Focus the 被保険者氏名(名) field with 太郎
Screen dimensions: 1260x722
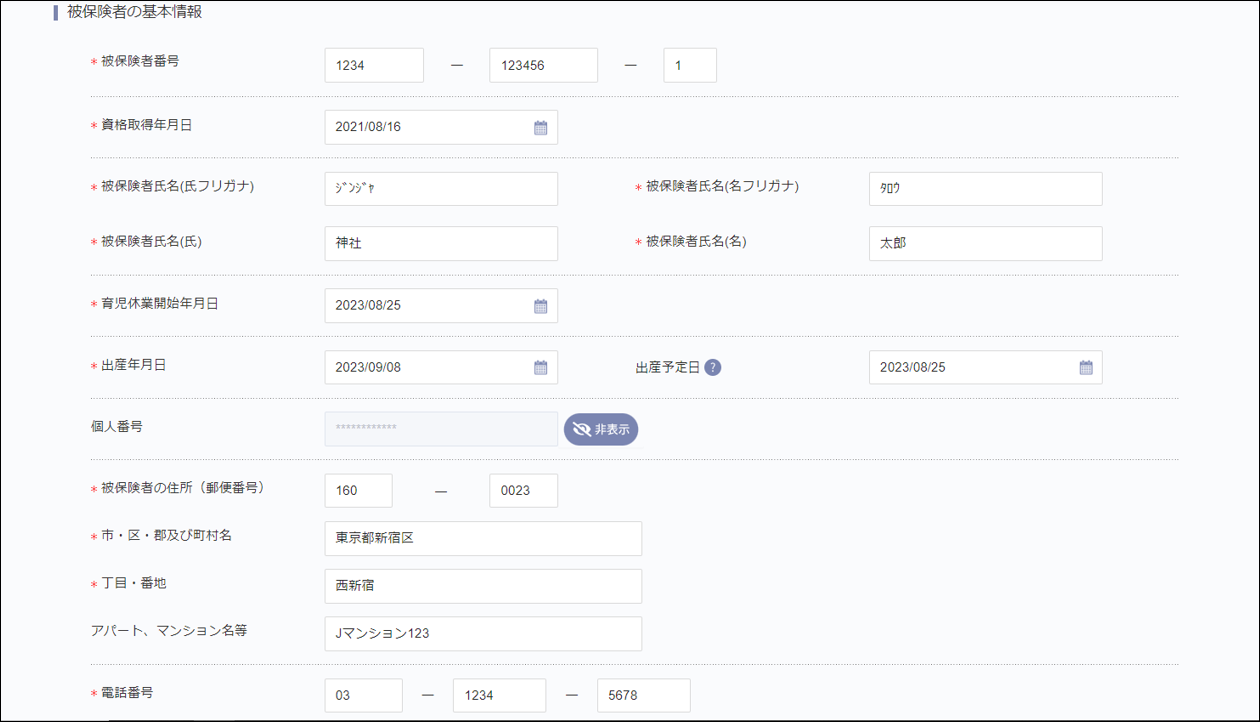985,243
